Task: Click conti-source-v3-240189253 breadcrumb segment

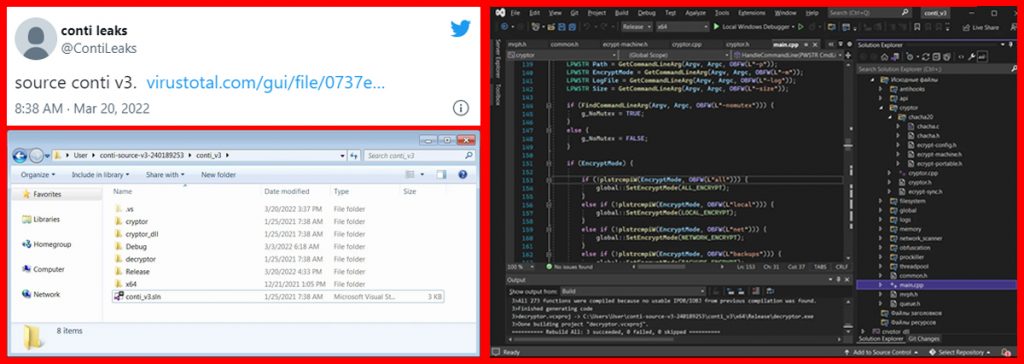Action: pyautogui.click(x=141, y=156)
